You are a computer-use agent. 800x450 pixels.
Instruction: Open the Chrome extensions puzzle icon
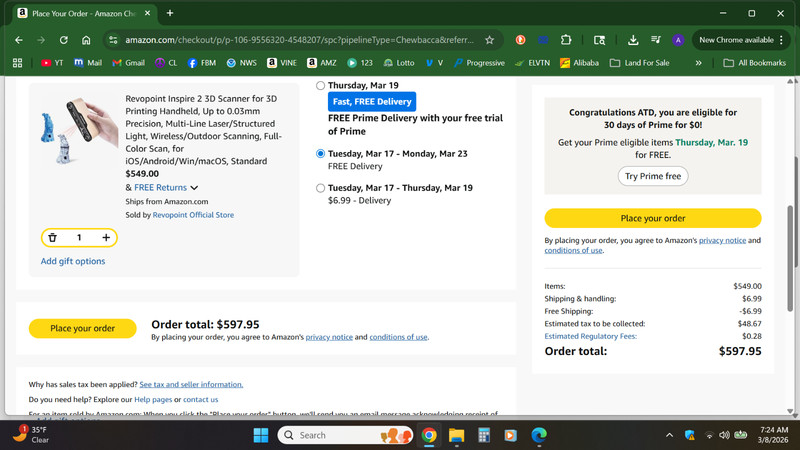point(566,40)
